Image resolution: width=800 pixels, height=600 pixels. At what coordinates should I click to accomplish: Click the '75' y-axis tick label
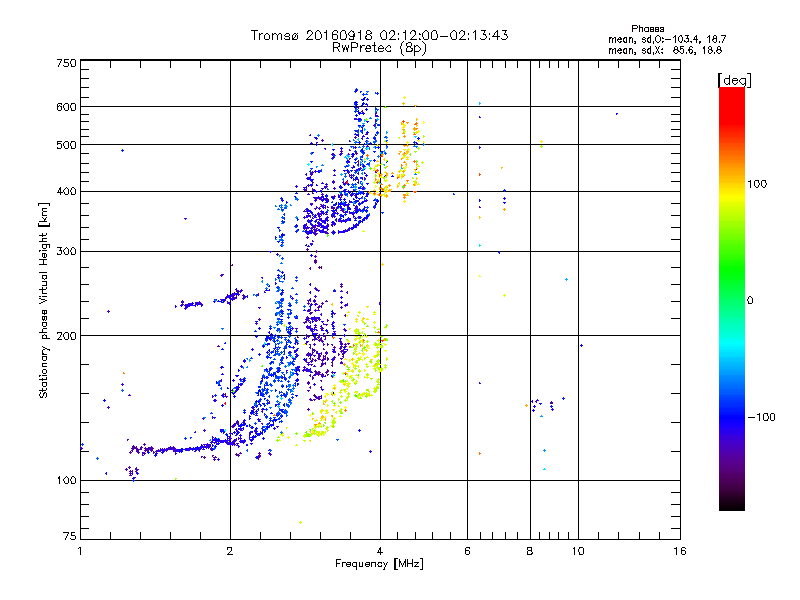[x=70, y=536]
